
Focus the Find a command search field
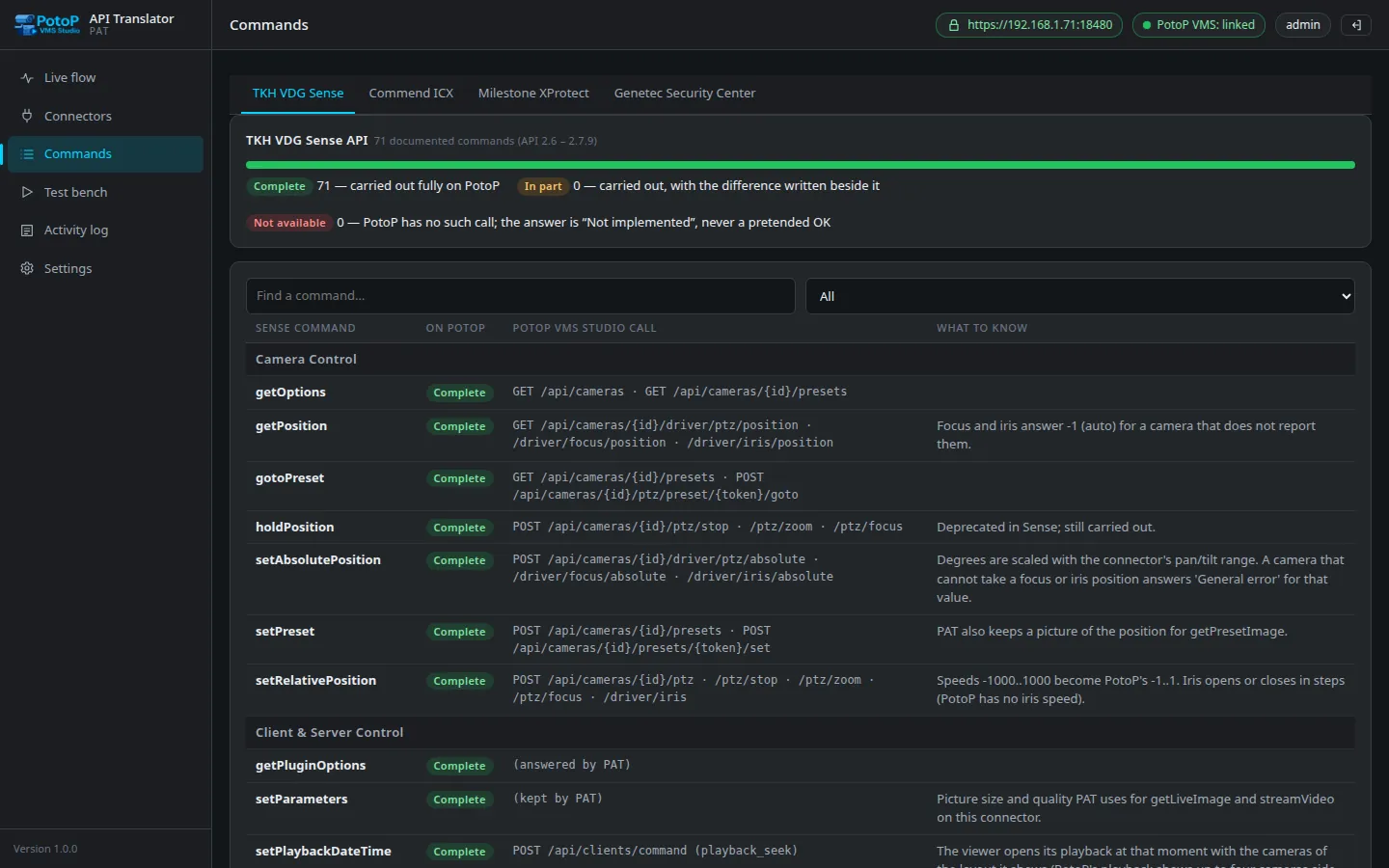point(521,296)
